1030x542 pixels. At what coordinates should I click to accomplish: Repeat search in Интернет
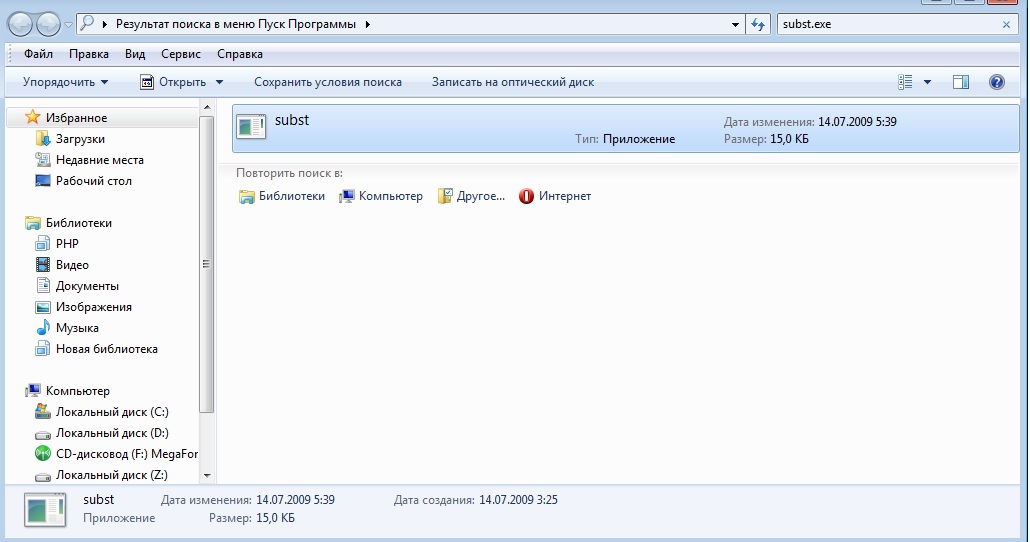[x=555, y=196]
